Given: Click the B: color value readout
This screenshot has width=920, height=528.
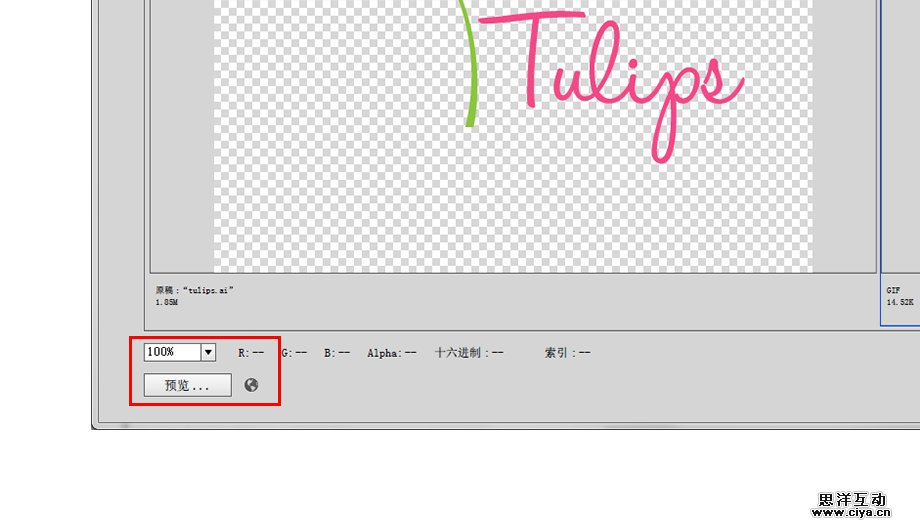Looking at the screenshot, I should [x=337, y=353].
